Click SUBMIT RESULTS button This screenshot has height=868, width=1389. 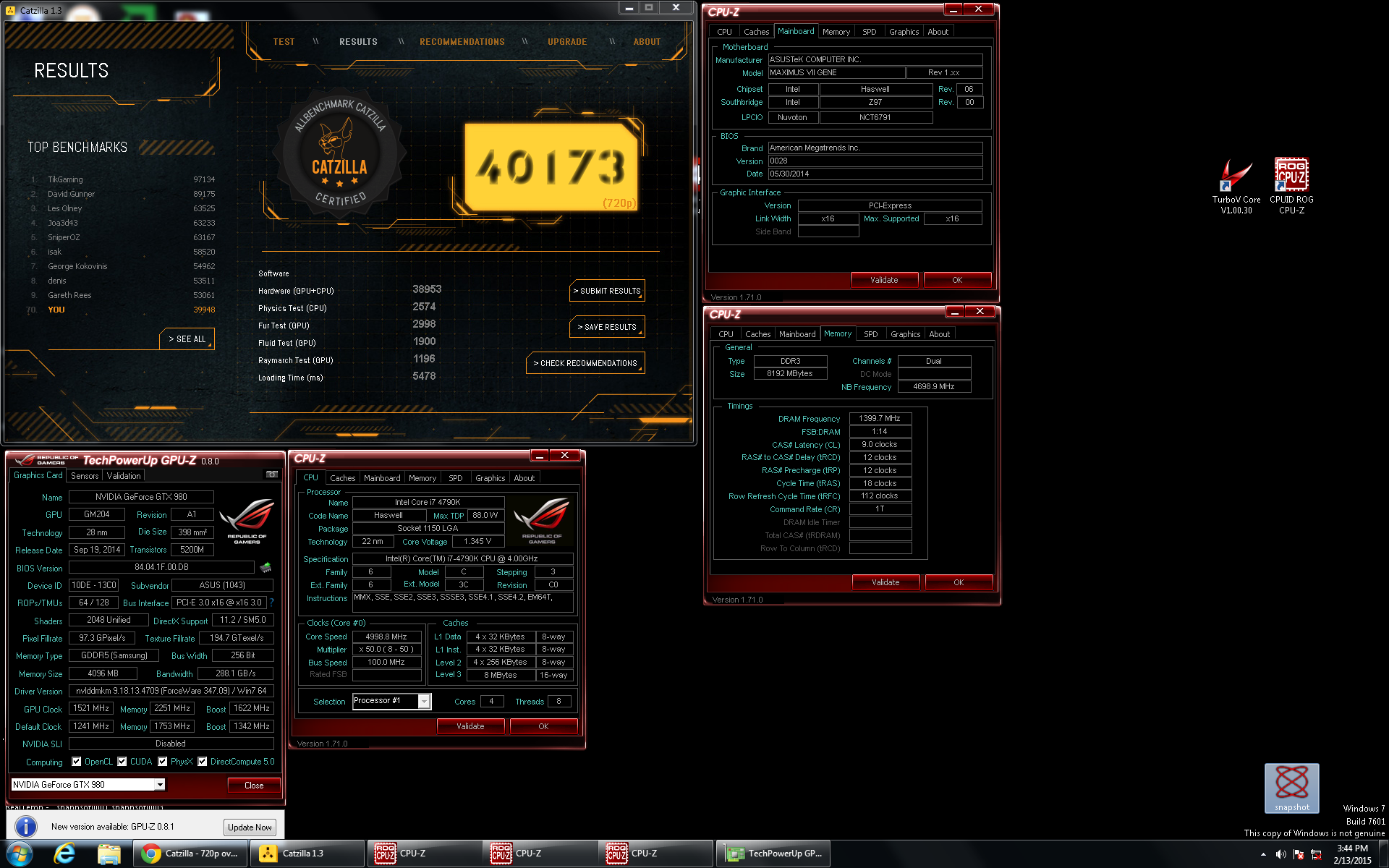[x=607, y=291]
